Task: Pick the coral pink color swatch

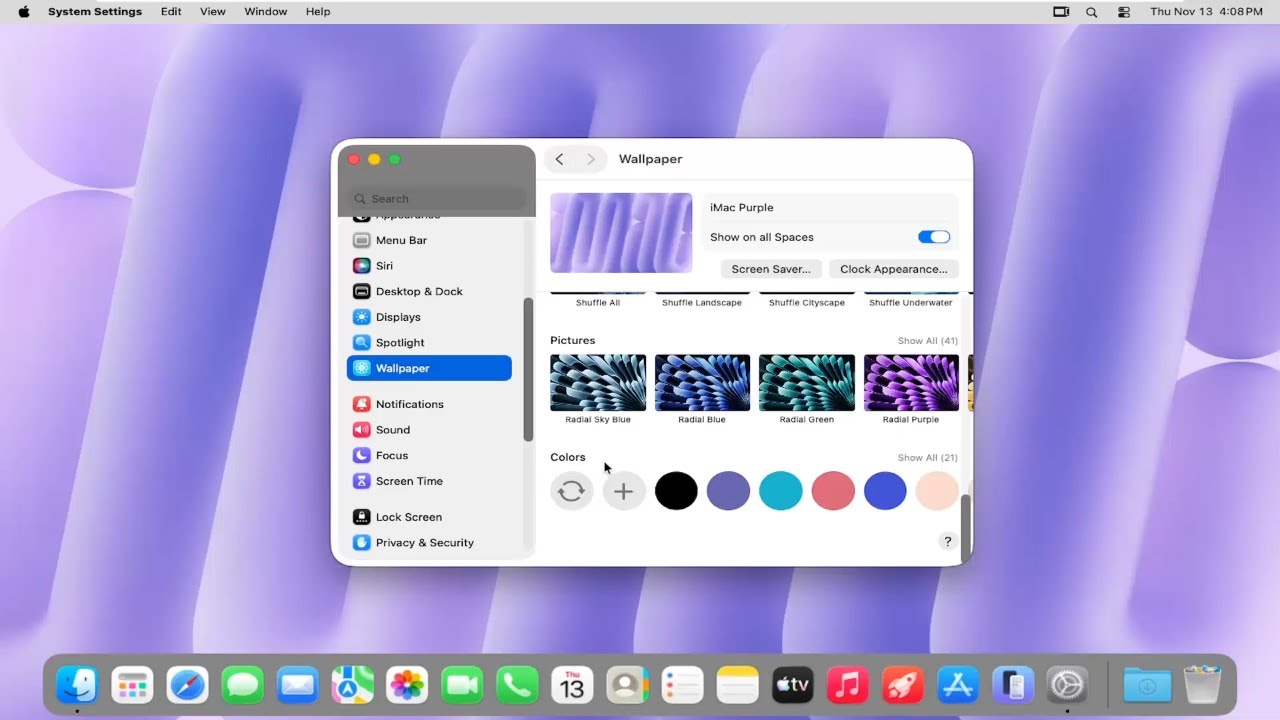Action: coord(833,491)
